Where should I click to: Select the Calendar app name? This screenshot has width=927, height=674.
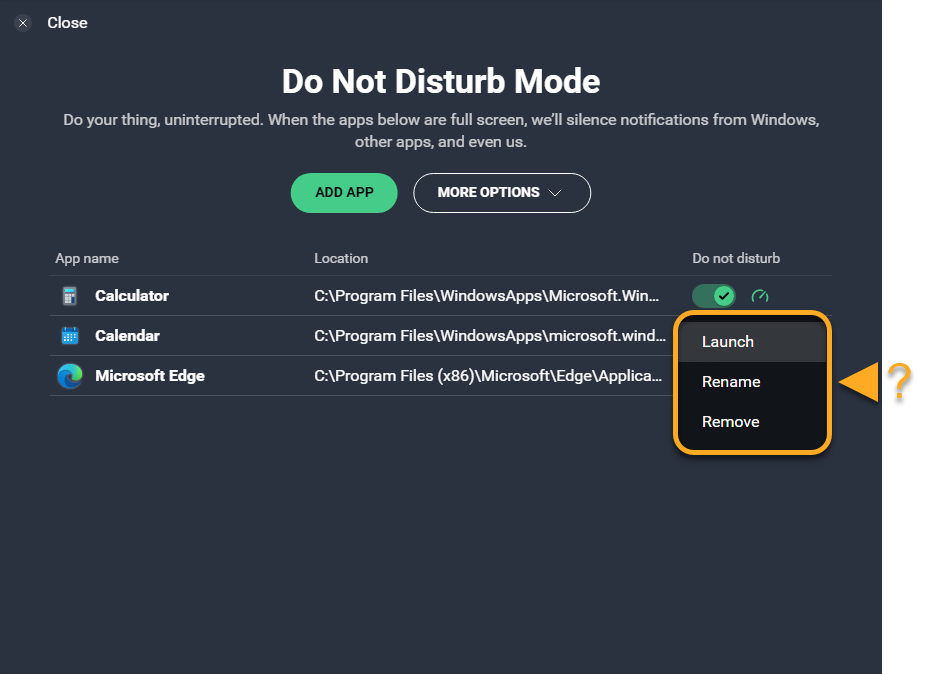[x=127, y=336]
